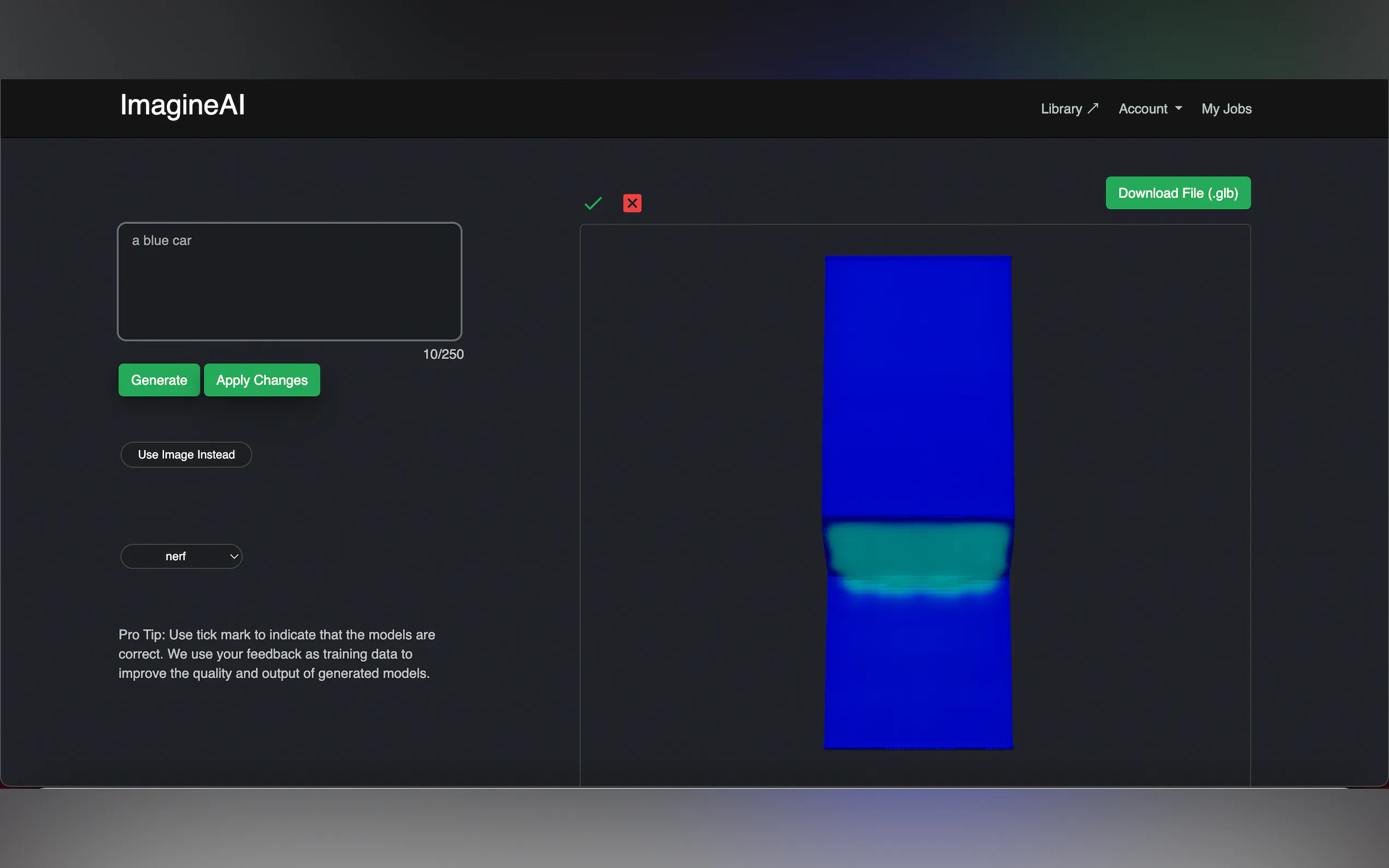Click the red X reject icon
Screen dimensions: 1389x868
[x=632, y=203]
